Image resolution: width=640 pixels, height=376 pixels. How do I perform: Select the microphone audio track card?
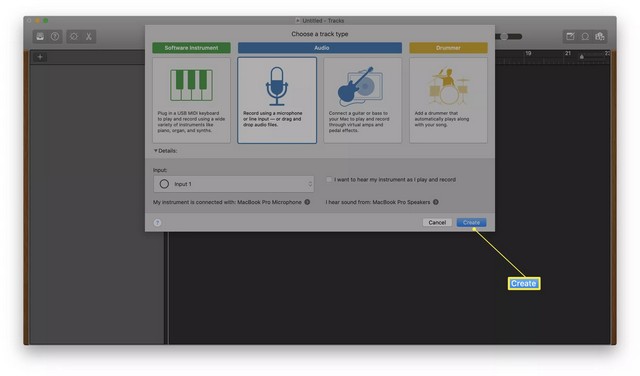coord(277,100)
